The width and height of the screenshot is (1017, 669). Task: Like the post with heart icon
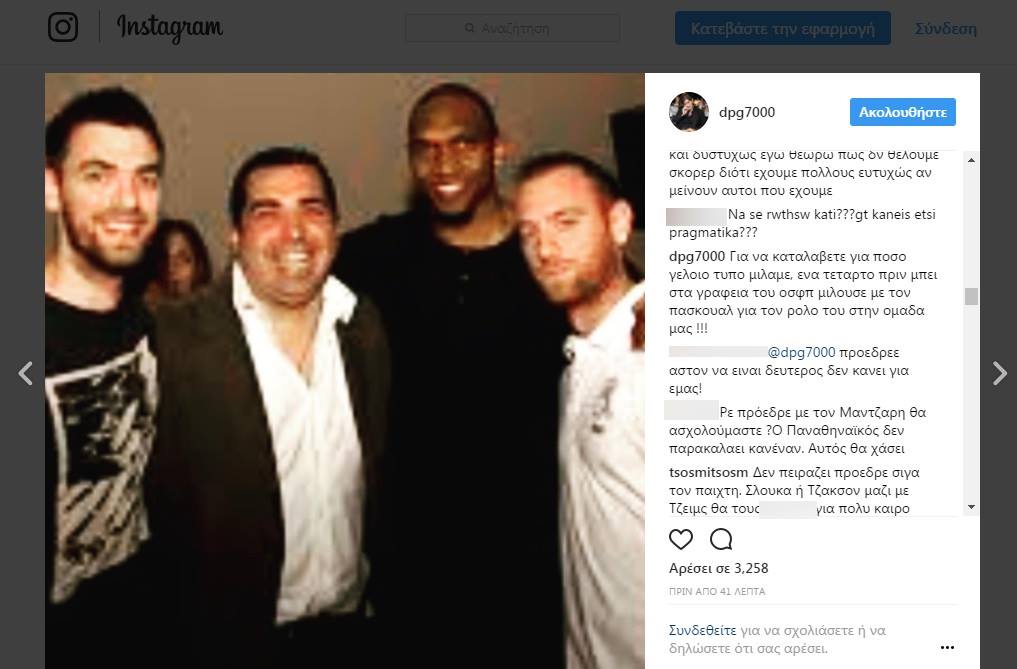pyautogui.click(x=680, y=539)
